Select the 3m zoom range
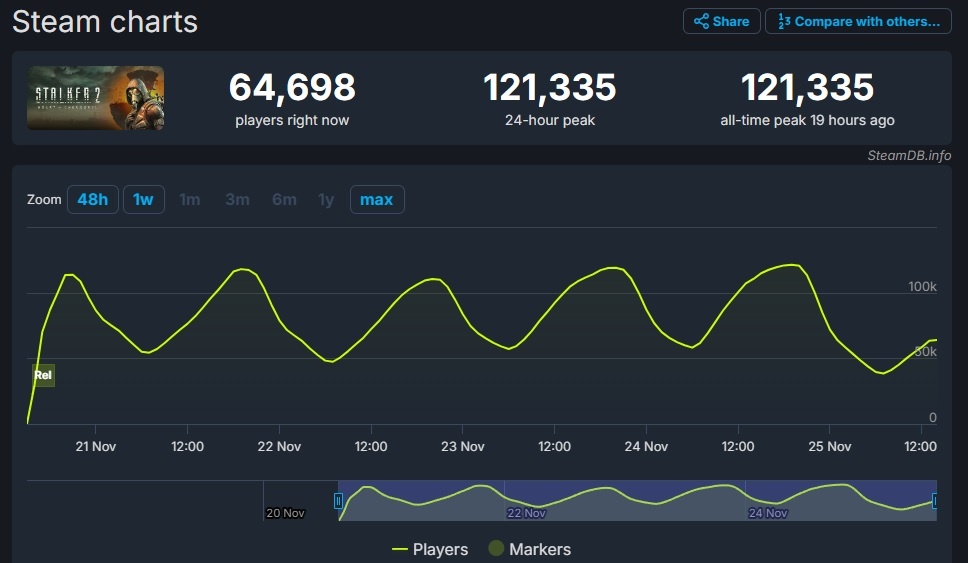The image size is (968, 563). pos(237,199)
